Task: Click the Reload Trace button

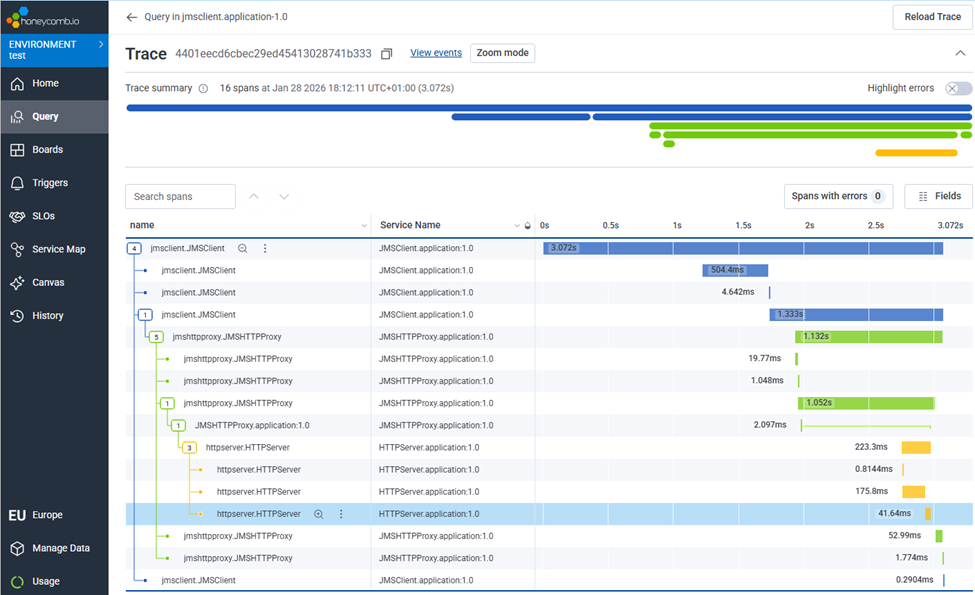Action: pyautogui.click(x=932, y=17)
